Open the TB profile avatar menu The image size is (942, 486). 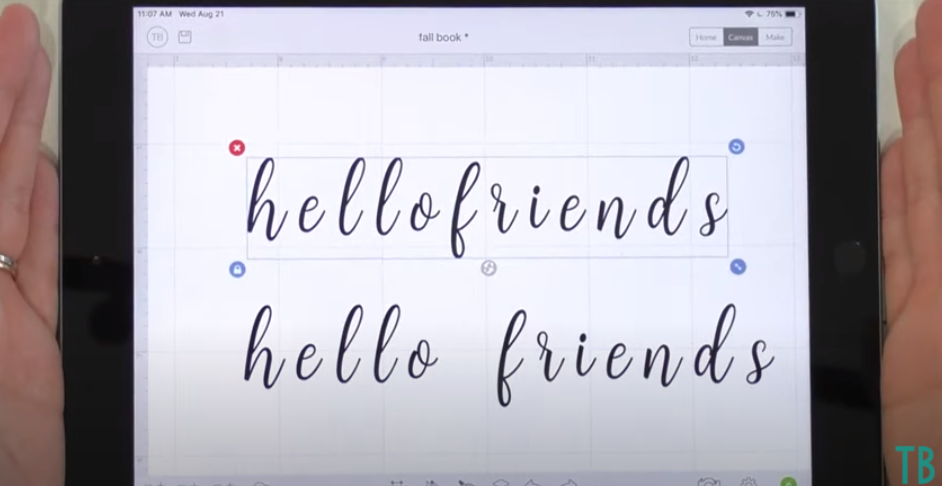(x=157, y=37)
